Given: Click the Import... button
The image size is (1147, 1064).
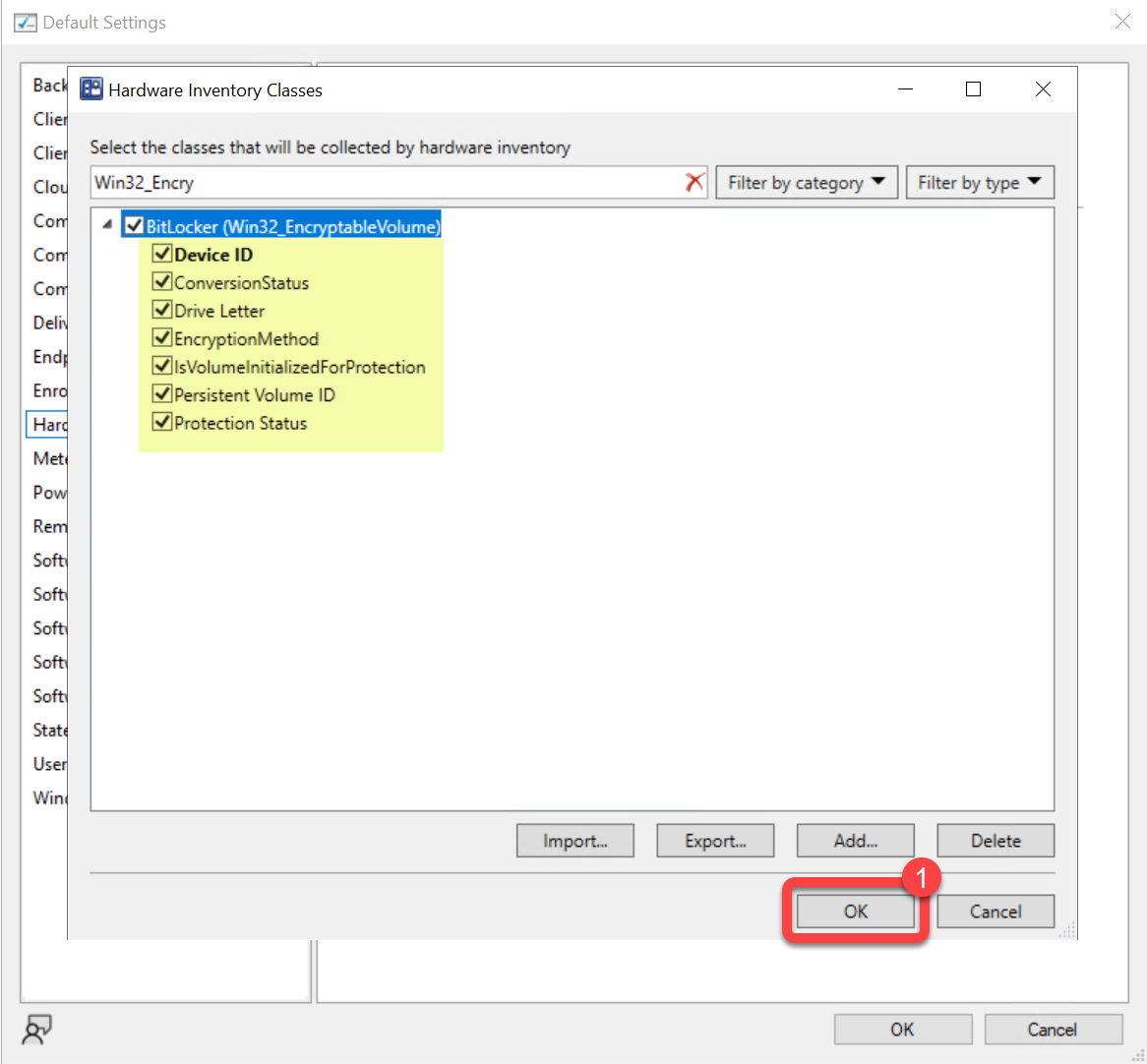Looking at the screenshot, I should pos(574,840).
